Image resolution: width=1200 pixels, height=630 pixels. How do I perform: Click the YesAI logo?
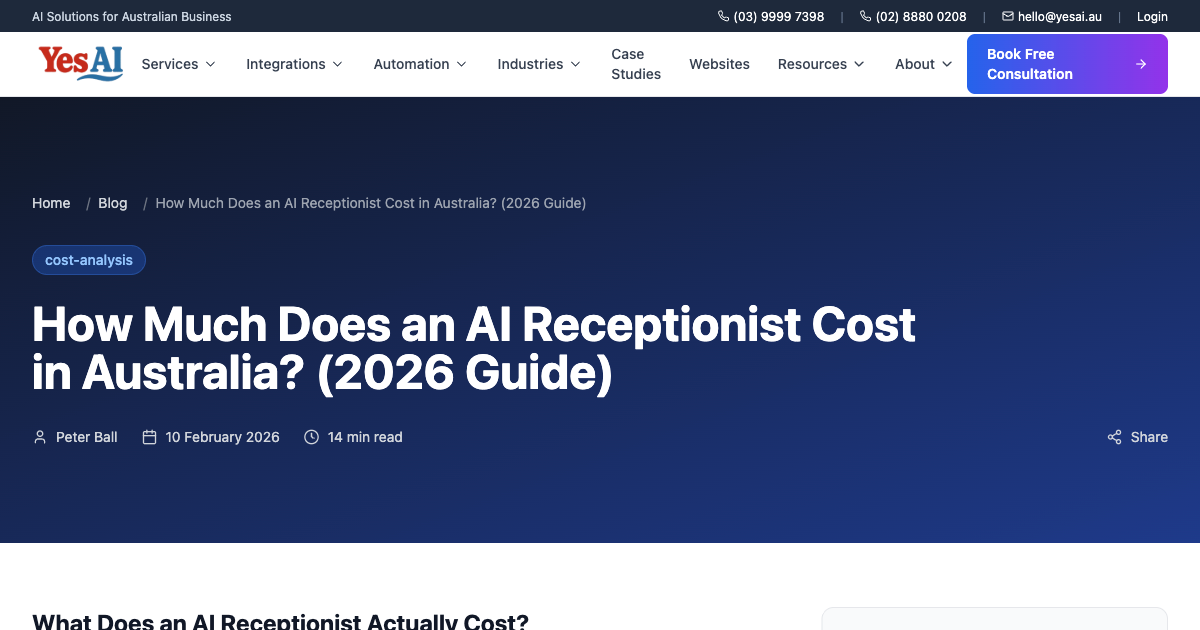click(80, 63)
